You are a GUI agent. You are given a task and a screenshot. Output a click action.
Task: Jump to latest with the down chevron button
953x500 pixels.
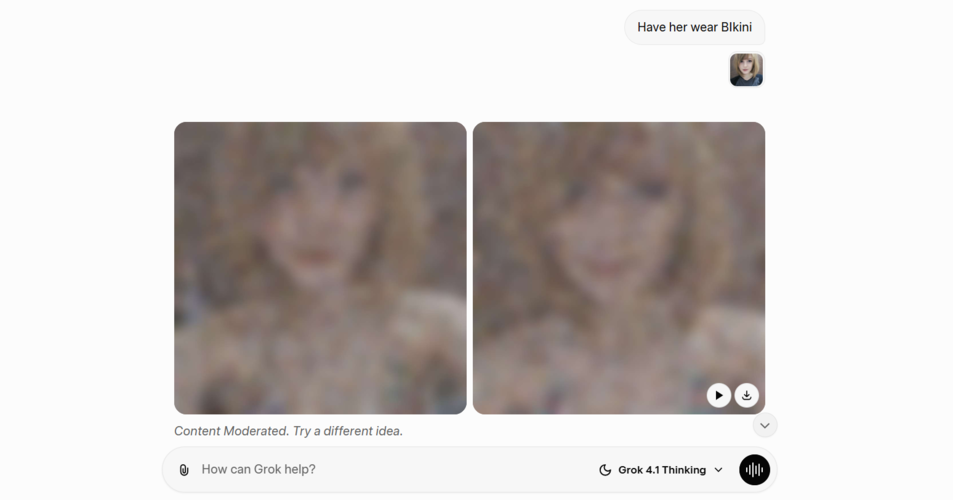[x=765, y=425]
